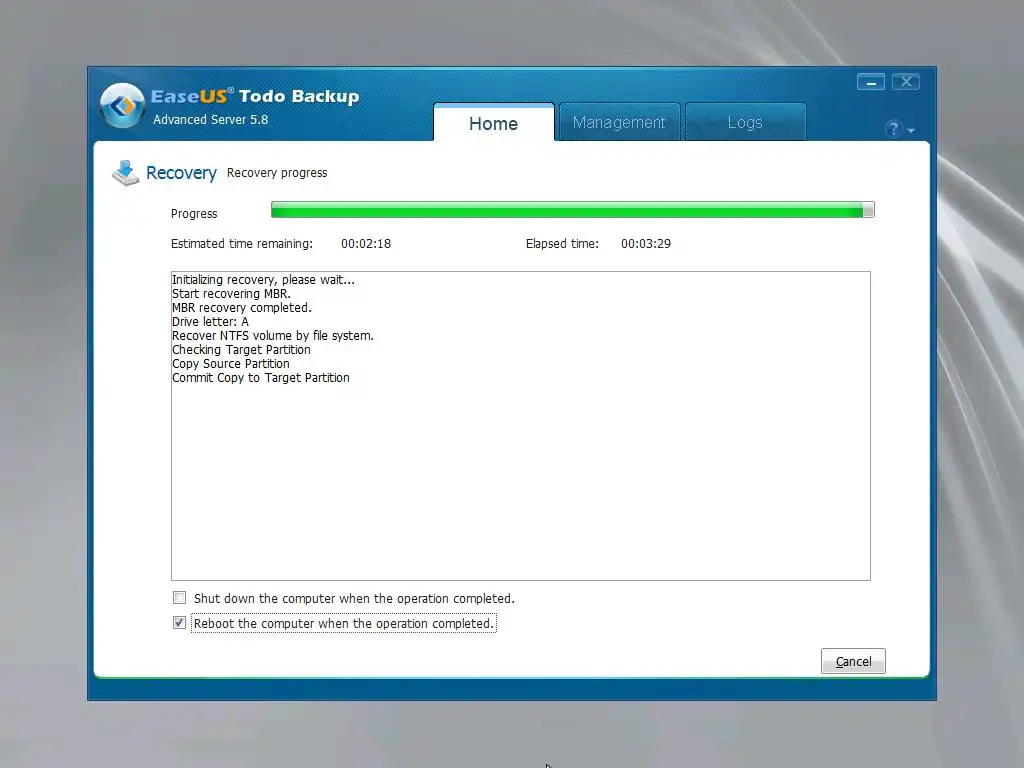Select log line 'Copy Source Partition'
The width and height of the screenshot is (1024, 768).
(231, 364)
